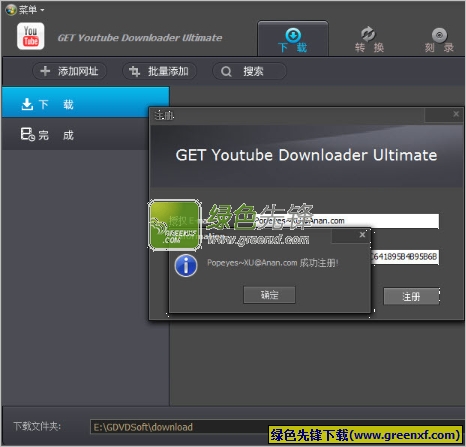
Task: Click the plus icon on 添加网址
Action: [45, 71]
